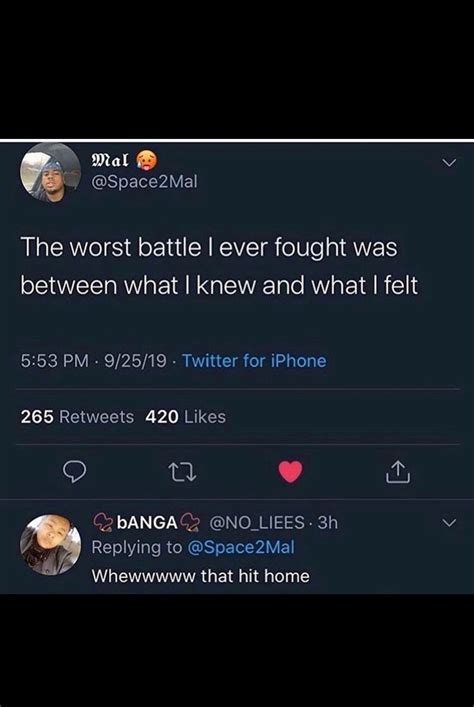Unlike the tweet using red heart
Screen dimensions: 474x707
[290, 472]
